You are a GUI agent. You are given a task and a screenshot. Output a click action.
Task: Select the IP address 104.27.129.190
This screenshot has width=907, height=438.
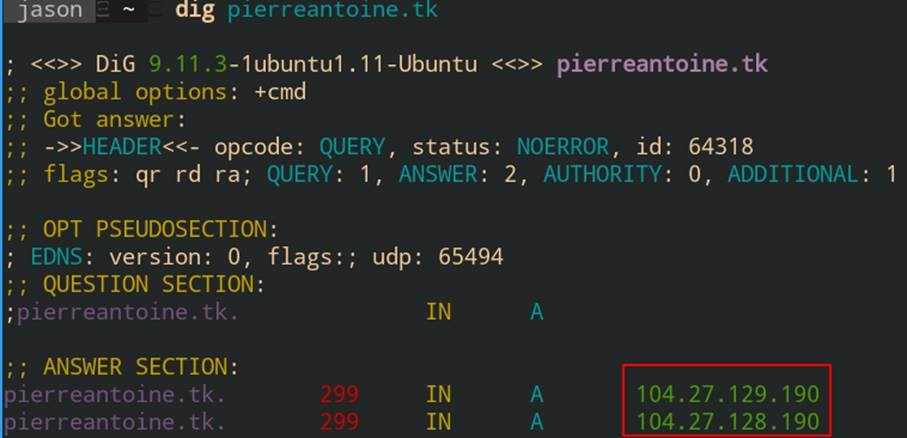728,395
